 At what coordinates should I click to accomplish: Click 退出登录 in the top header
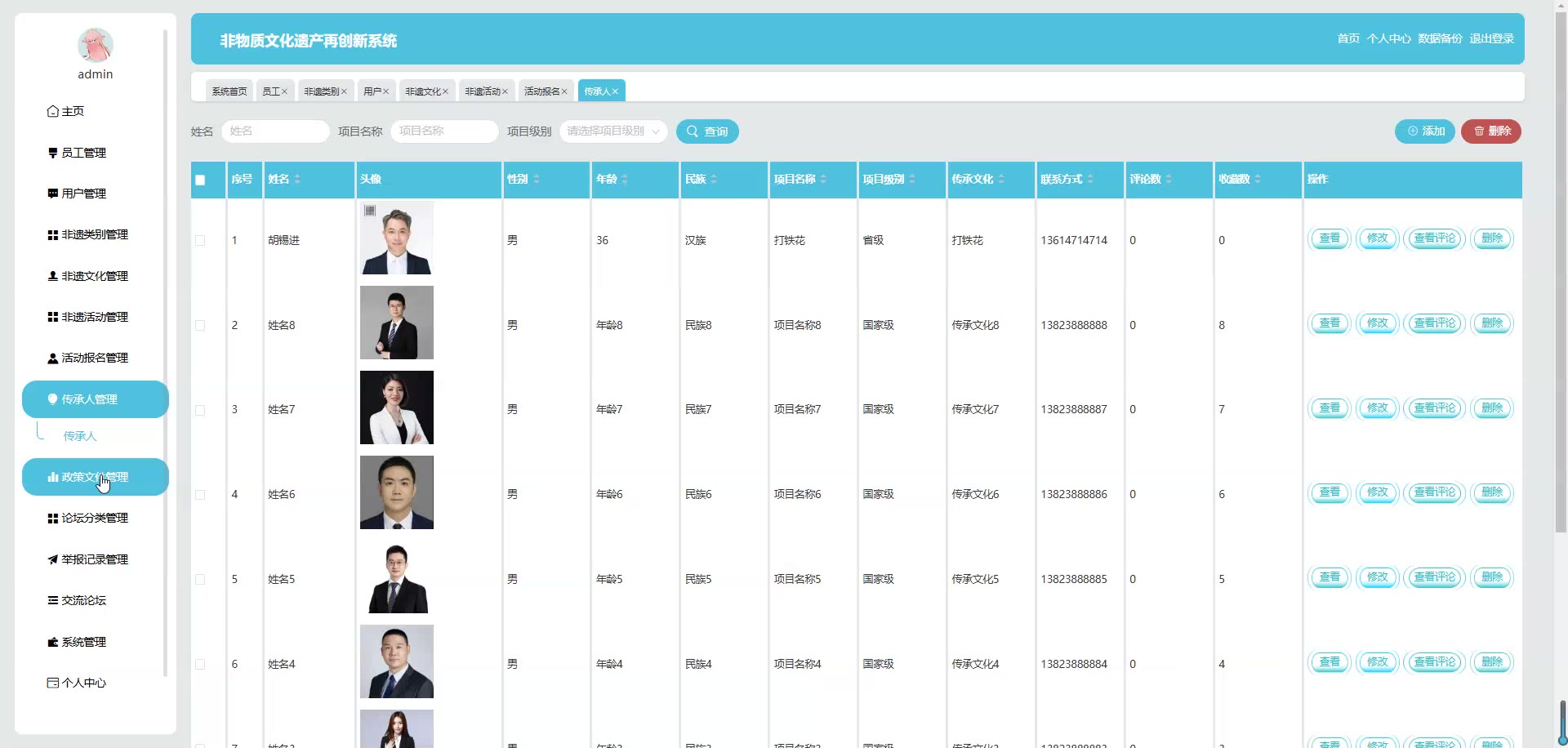point(1492,38)
